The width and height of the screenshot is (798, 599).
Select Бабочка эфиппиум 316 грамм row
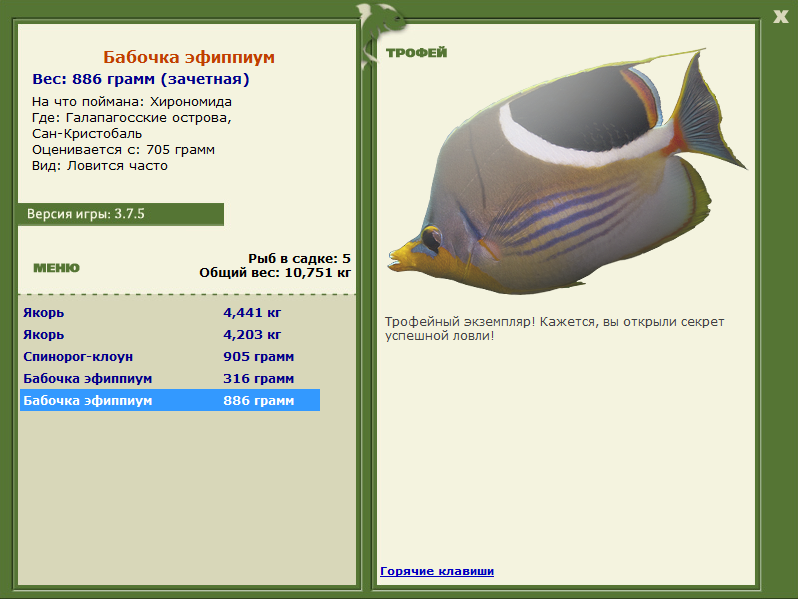170,378
